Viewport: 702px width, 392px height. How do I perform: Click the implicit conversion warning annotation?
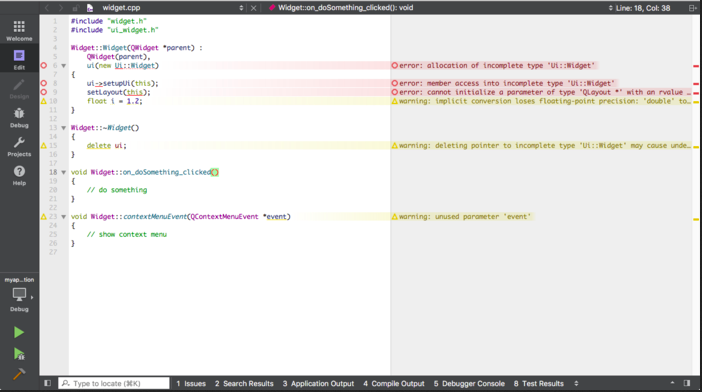coord(541,101)
